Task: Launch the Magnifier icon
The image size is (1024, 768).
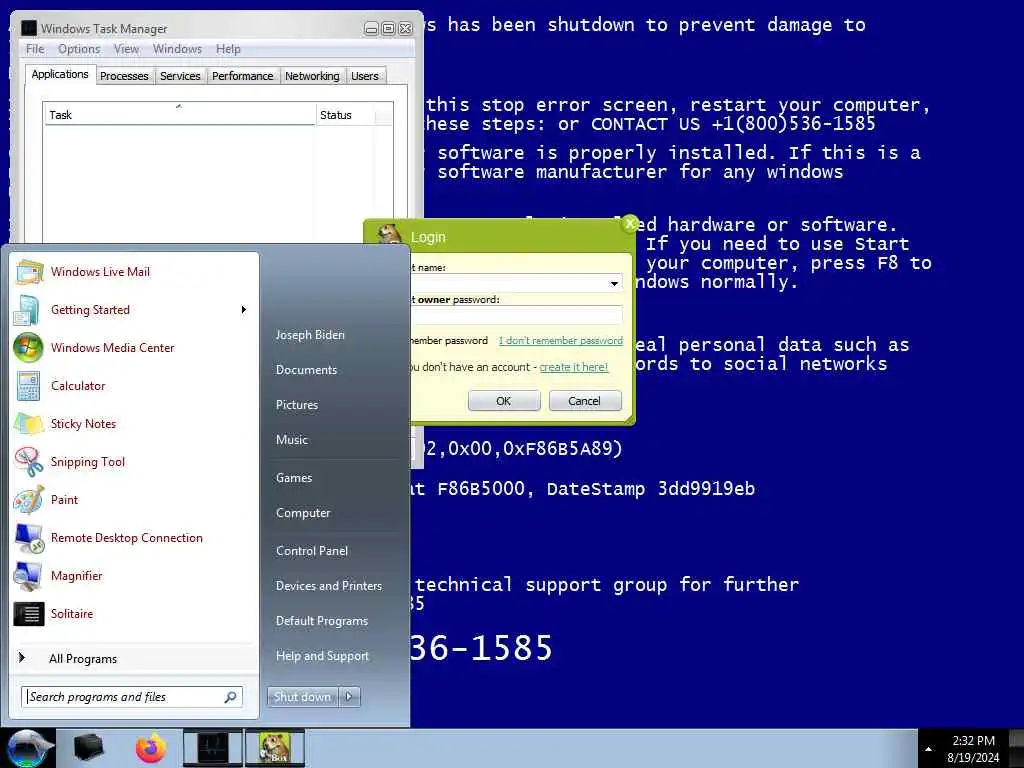Action: [x=28, y=576]
